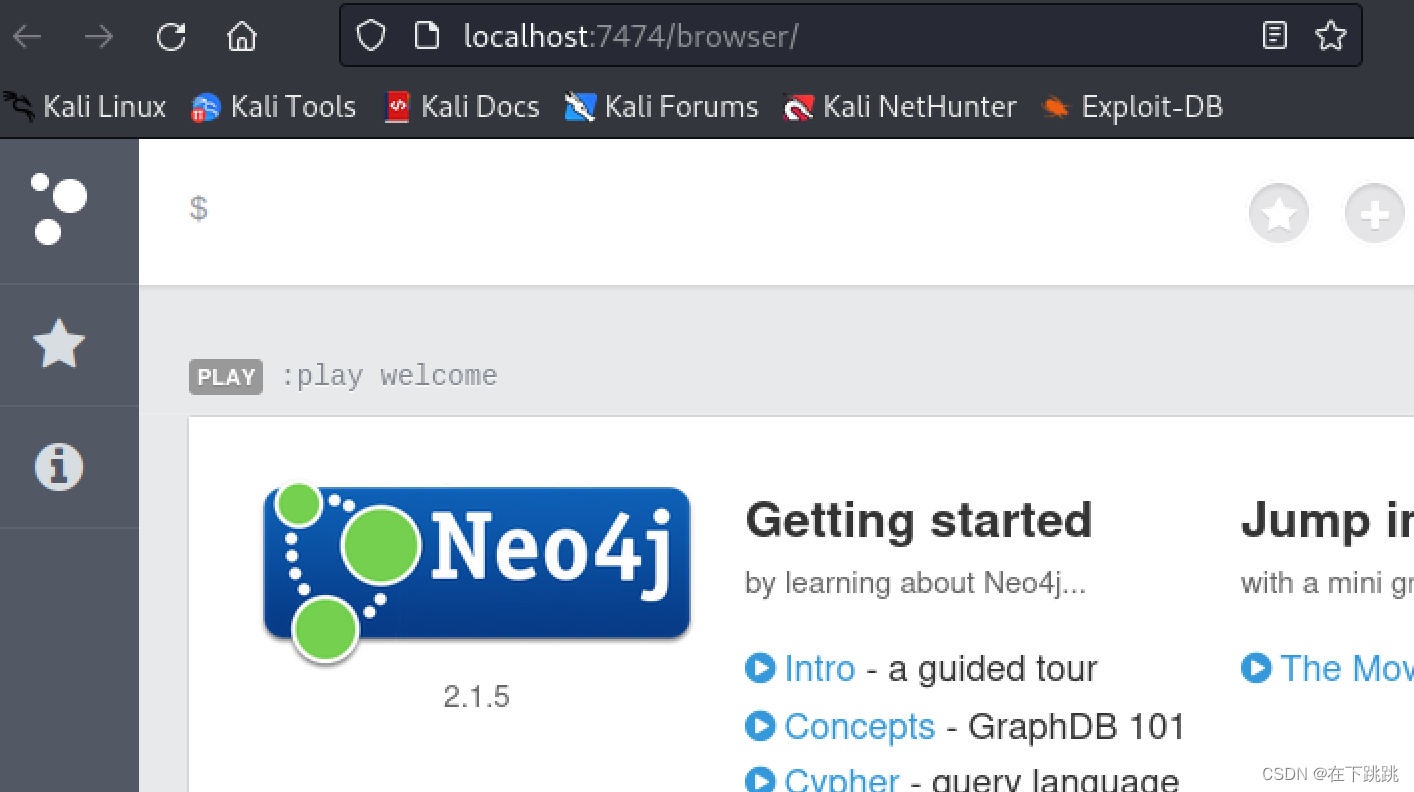Reload the page with refresh icon
This screenshot has width=1414, height=792.
click(x=171, y=37)
